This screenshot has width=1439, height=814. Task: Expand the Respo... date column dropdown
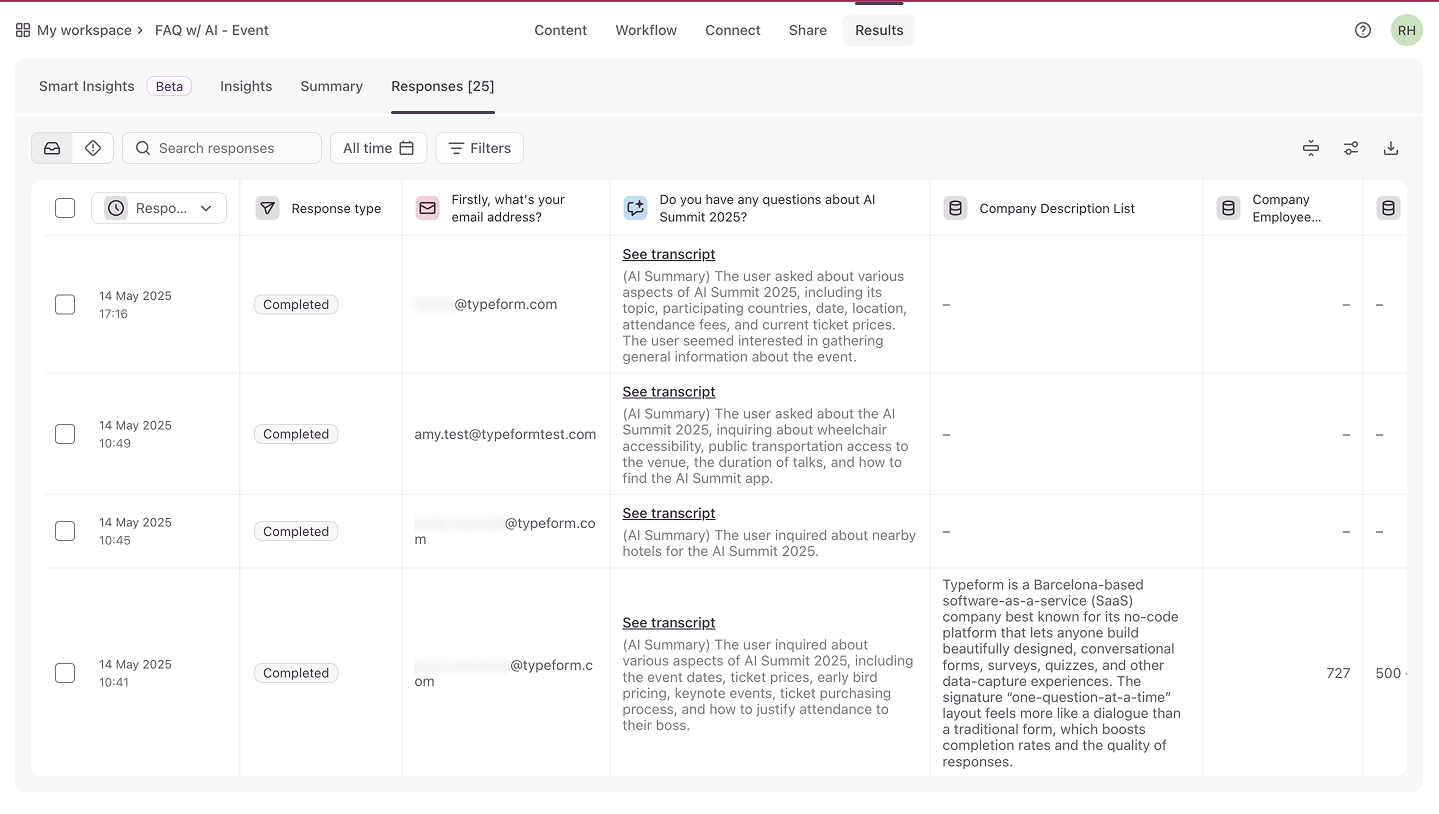pyautogui.click(x=159, y=208)
